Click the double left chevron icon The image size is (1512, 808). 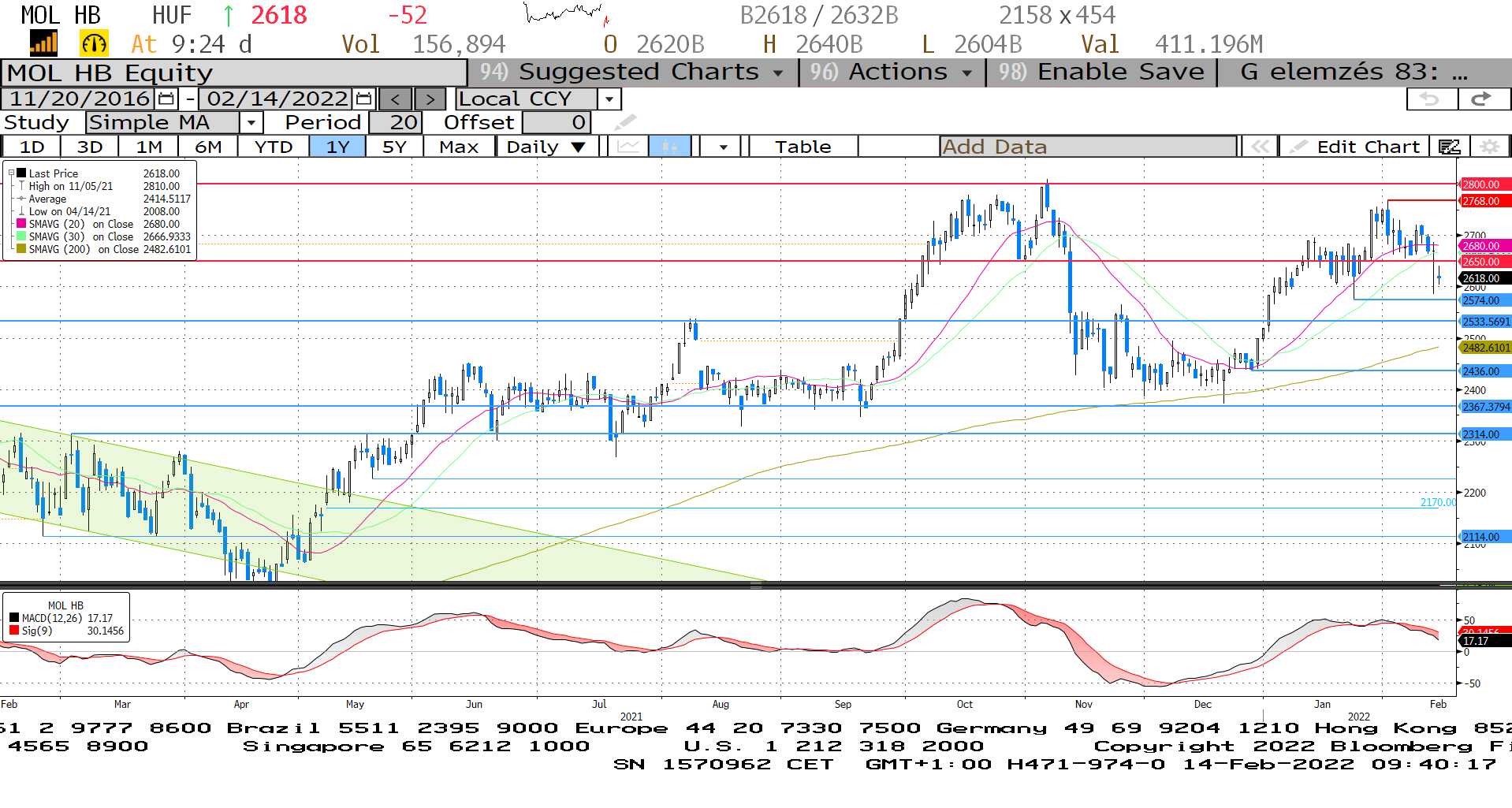1260,147
